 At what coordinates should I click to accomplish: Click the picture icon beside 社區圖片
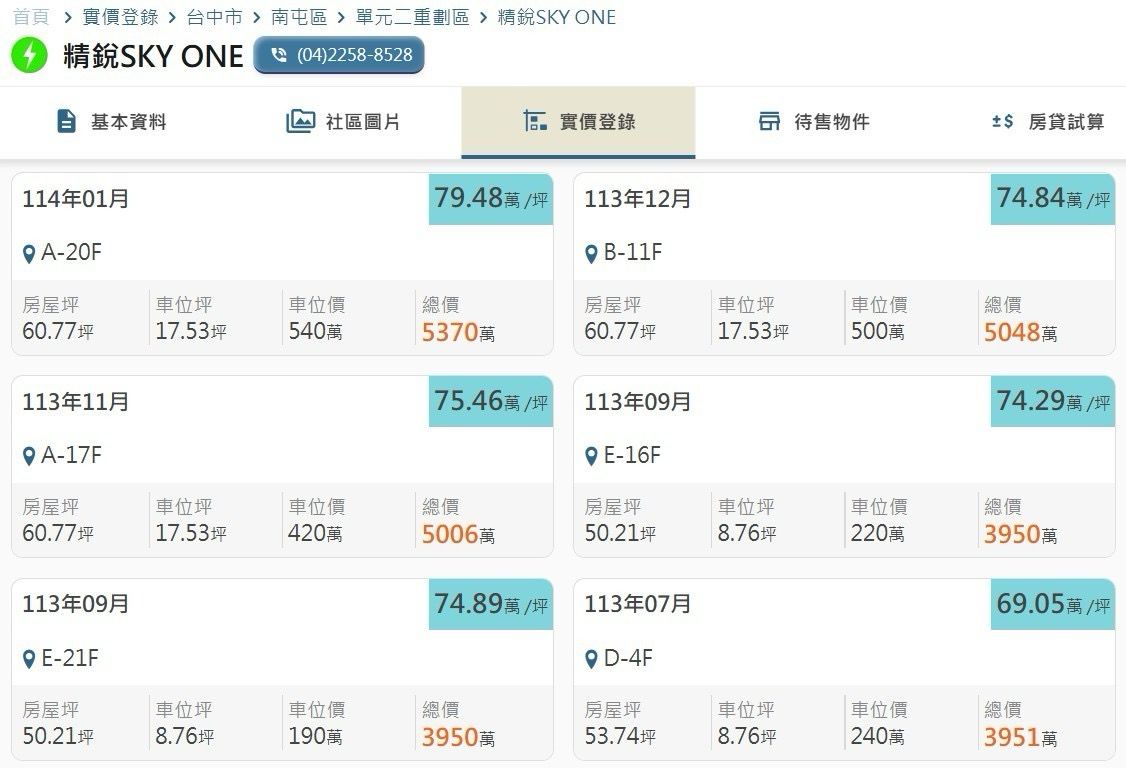pos(300,122)
